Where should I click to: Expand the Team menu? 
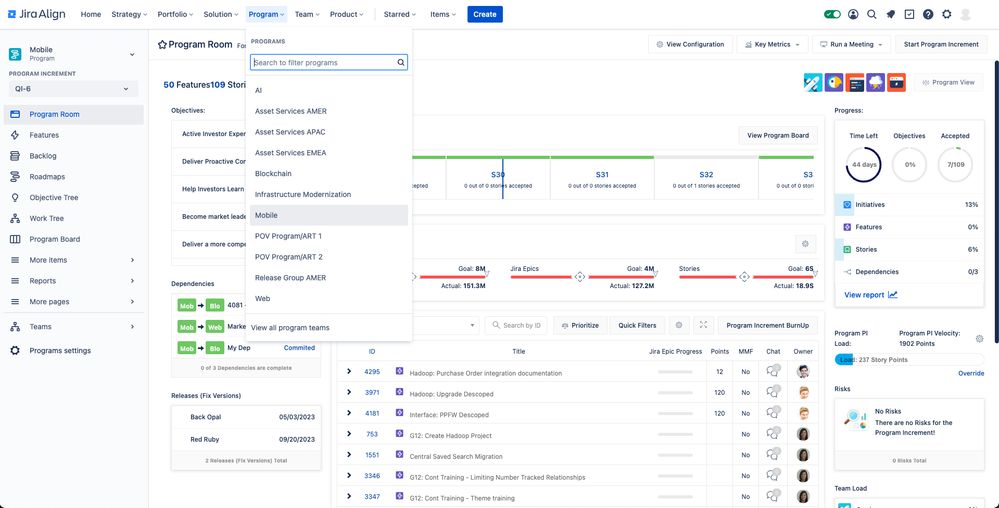click(307, 14)
